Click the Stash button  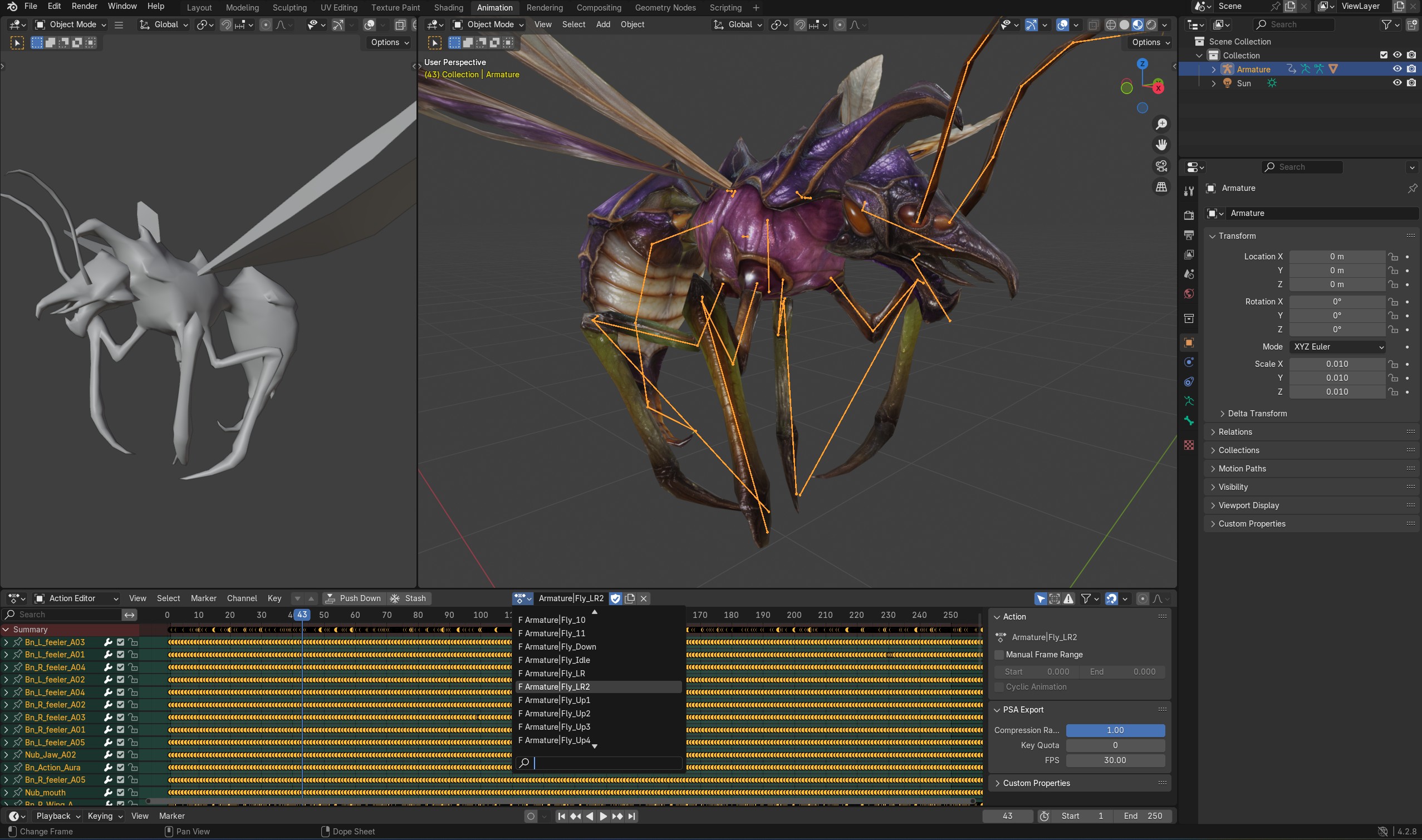(409, 598)
